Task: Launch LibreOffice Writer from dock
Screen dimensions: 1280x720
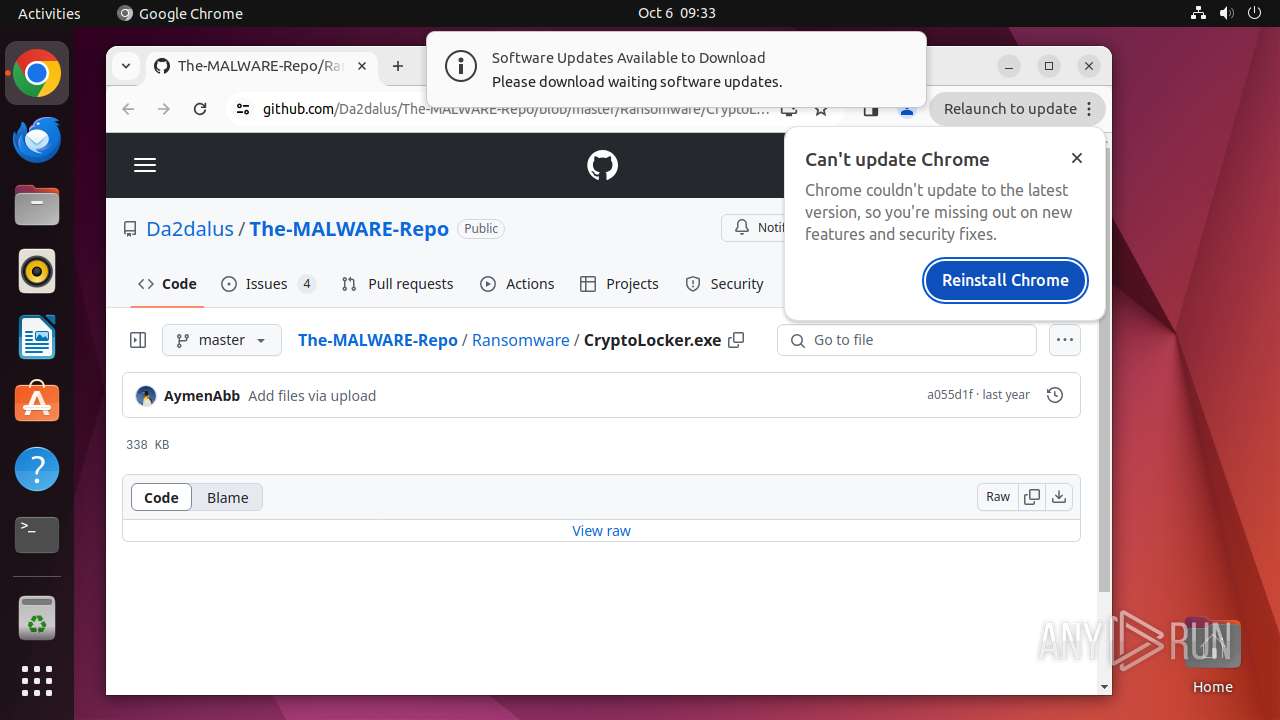Action: point(37,337)
